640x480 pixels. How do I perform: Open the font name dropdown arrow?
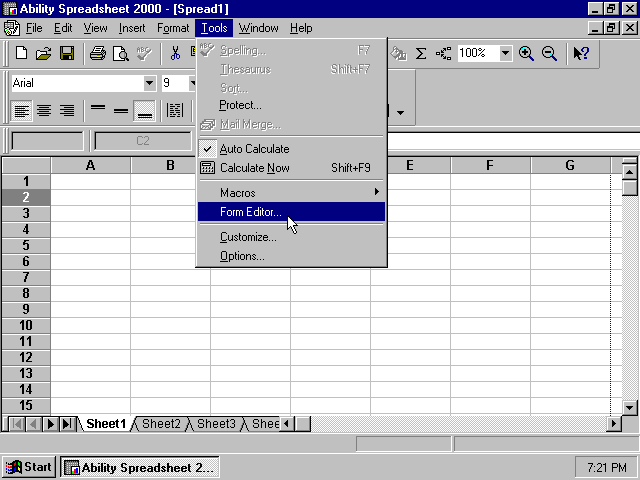point(150,83)
